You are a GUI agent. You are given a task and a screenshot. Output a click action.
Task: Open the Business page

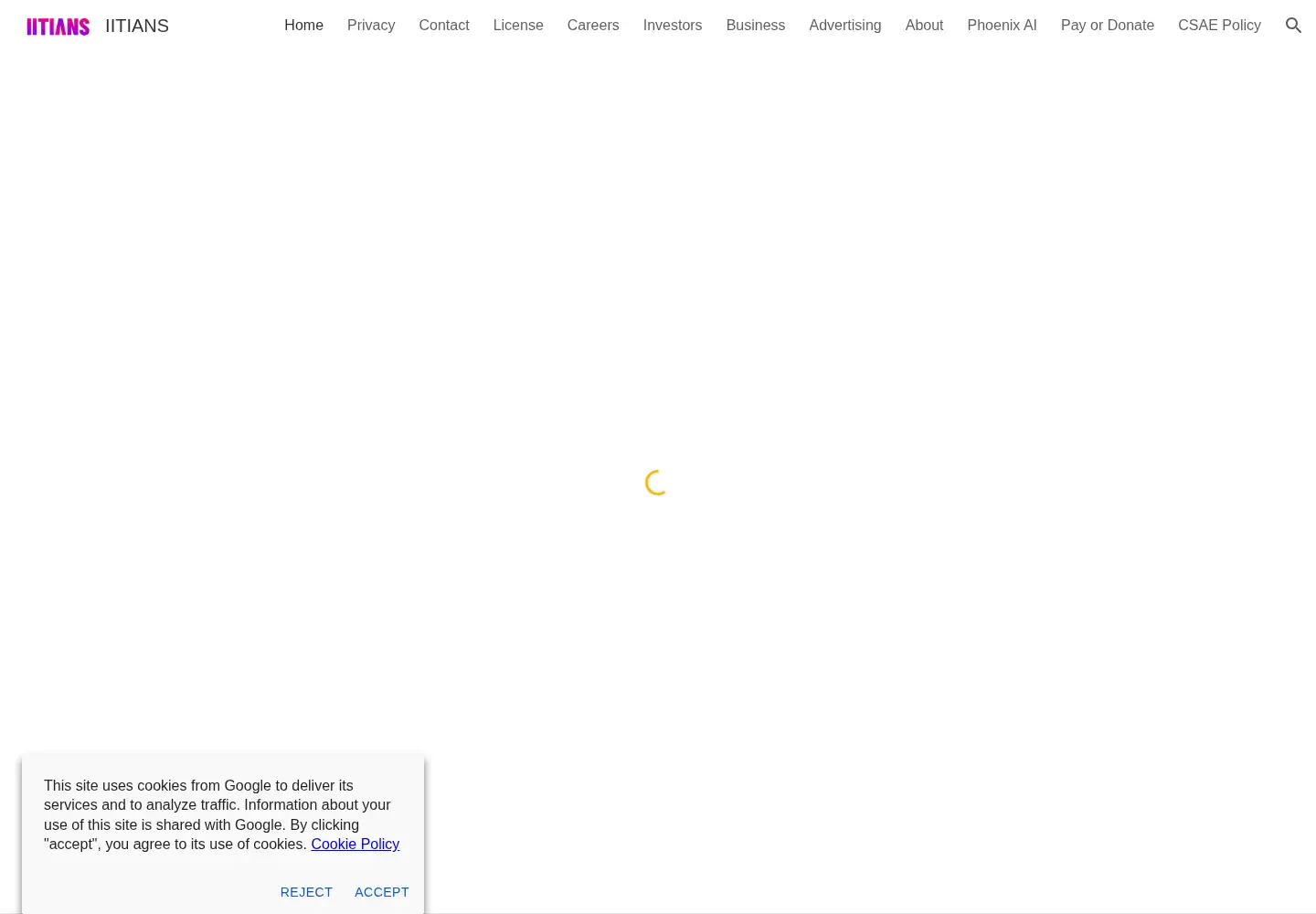756,26
